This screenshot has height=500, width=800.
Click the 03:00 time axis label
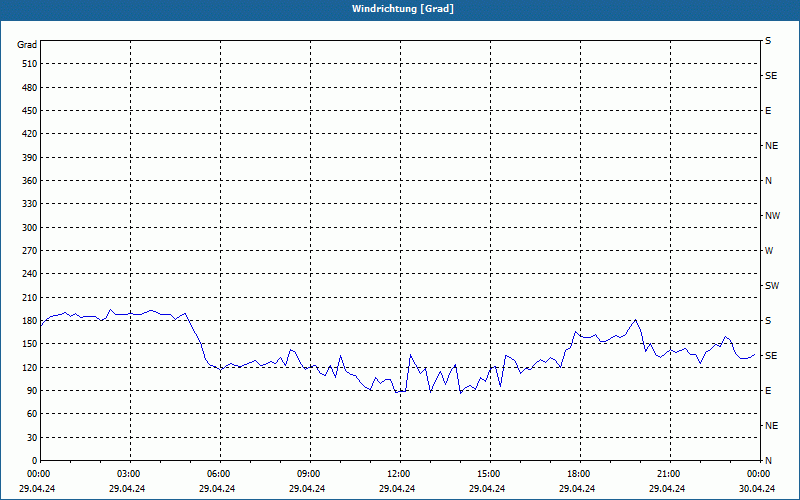pos(131,474)
